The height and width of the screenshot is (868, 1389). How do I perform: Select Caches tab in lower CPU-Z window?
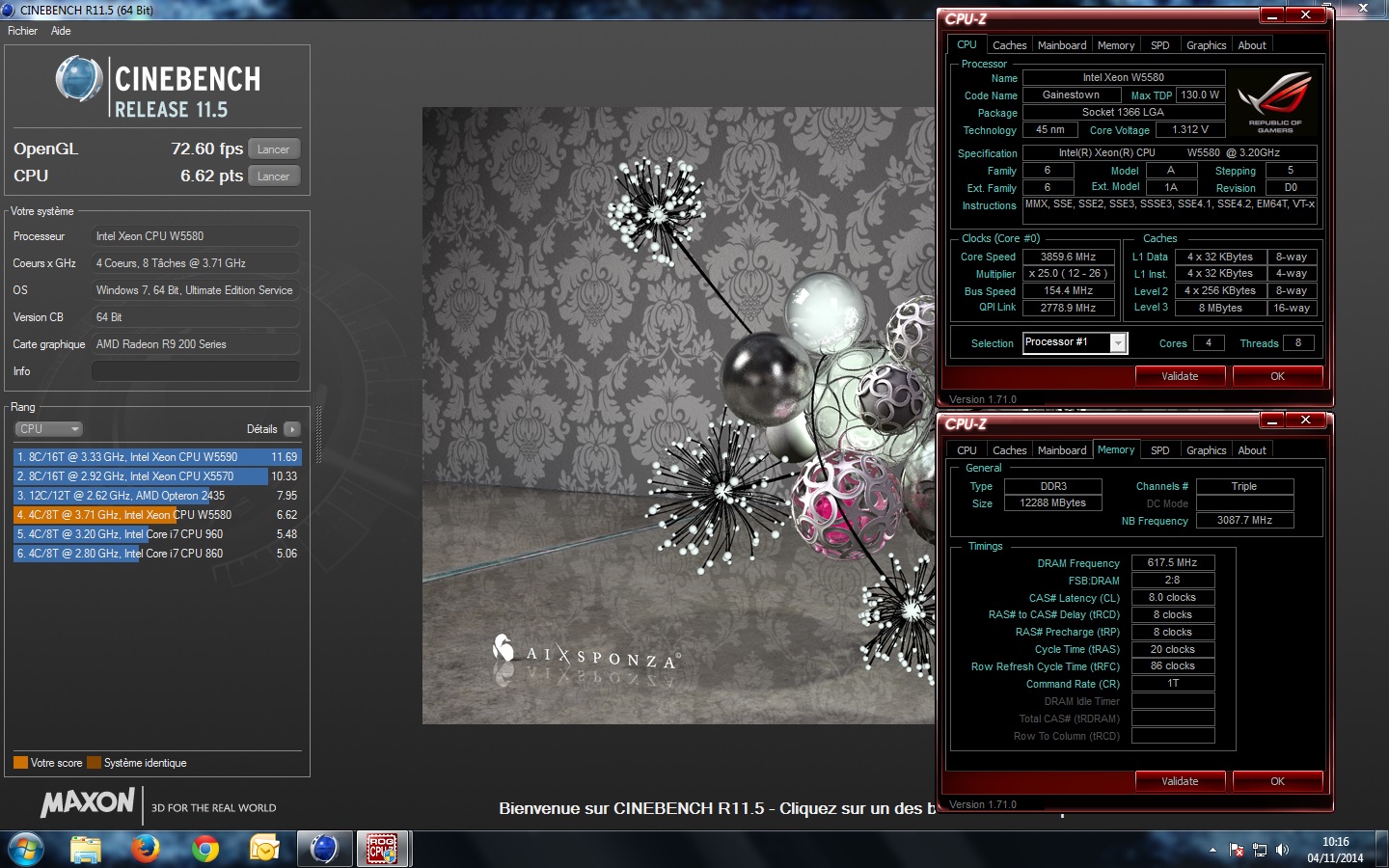(x=1010, y=450)
